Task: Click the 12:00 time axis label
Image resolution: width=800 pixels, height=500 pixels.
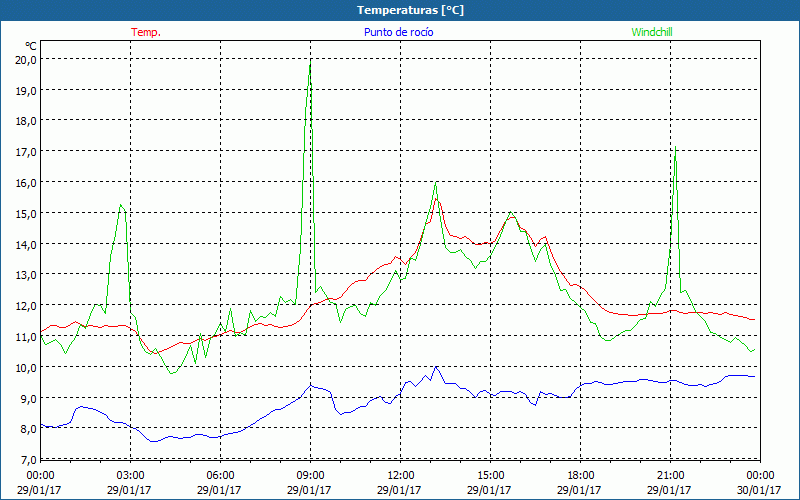Action: point(399,476)
